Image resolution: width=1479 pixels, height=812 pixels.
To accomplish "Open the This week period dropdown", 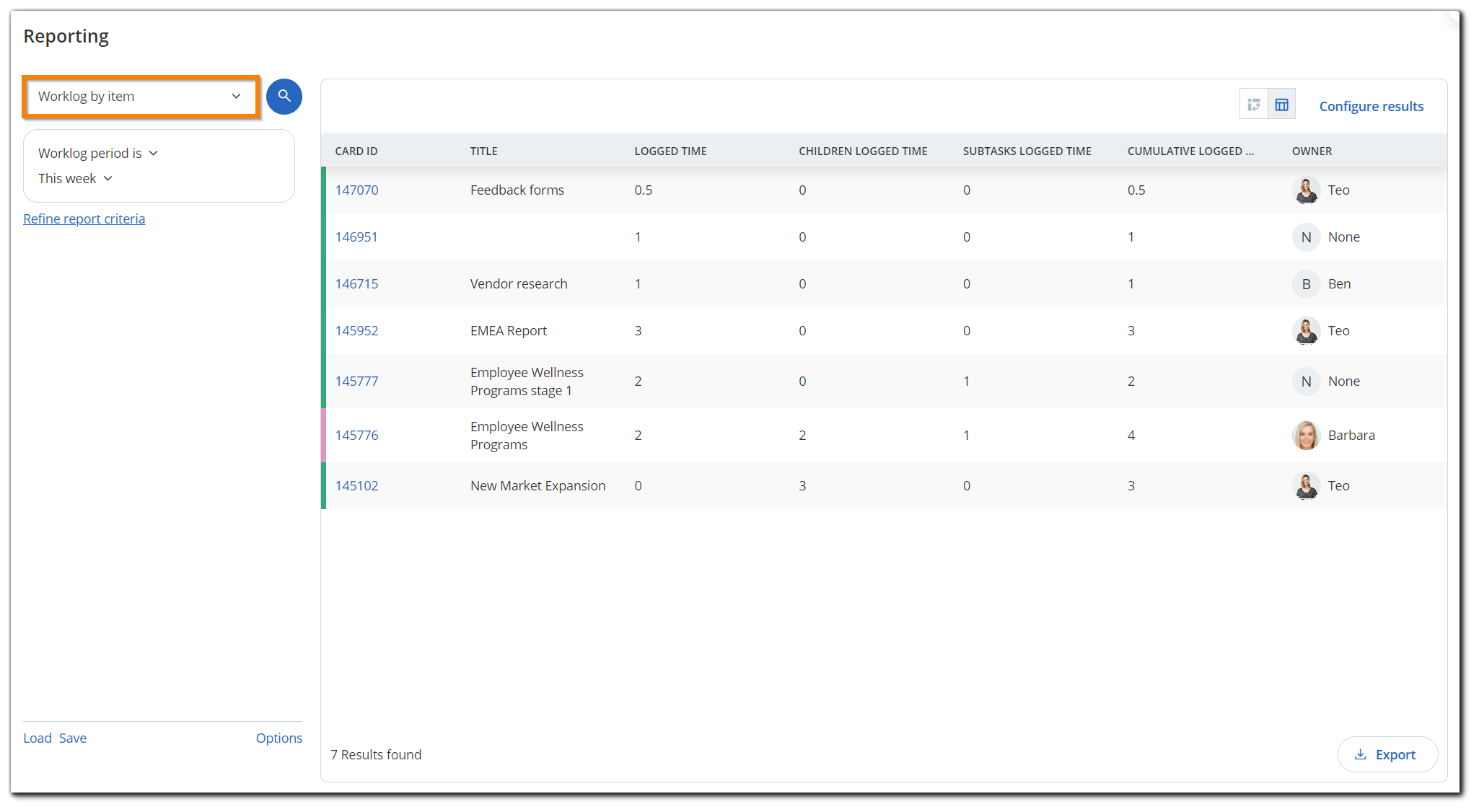I will pos(76,179).
